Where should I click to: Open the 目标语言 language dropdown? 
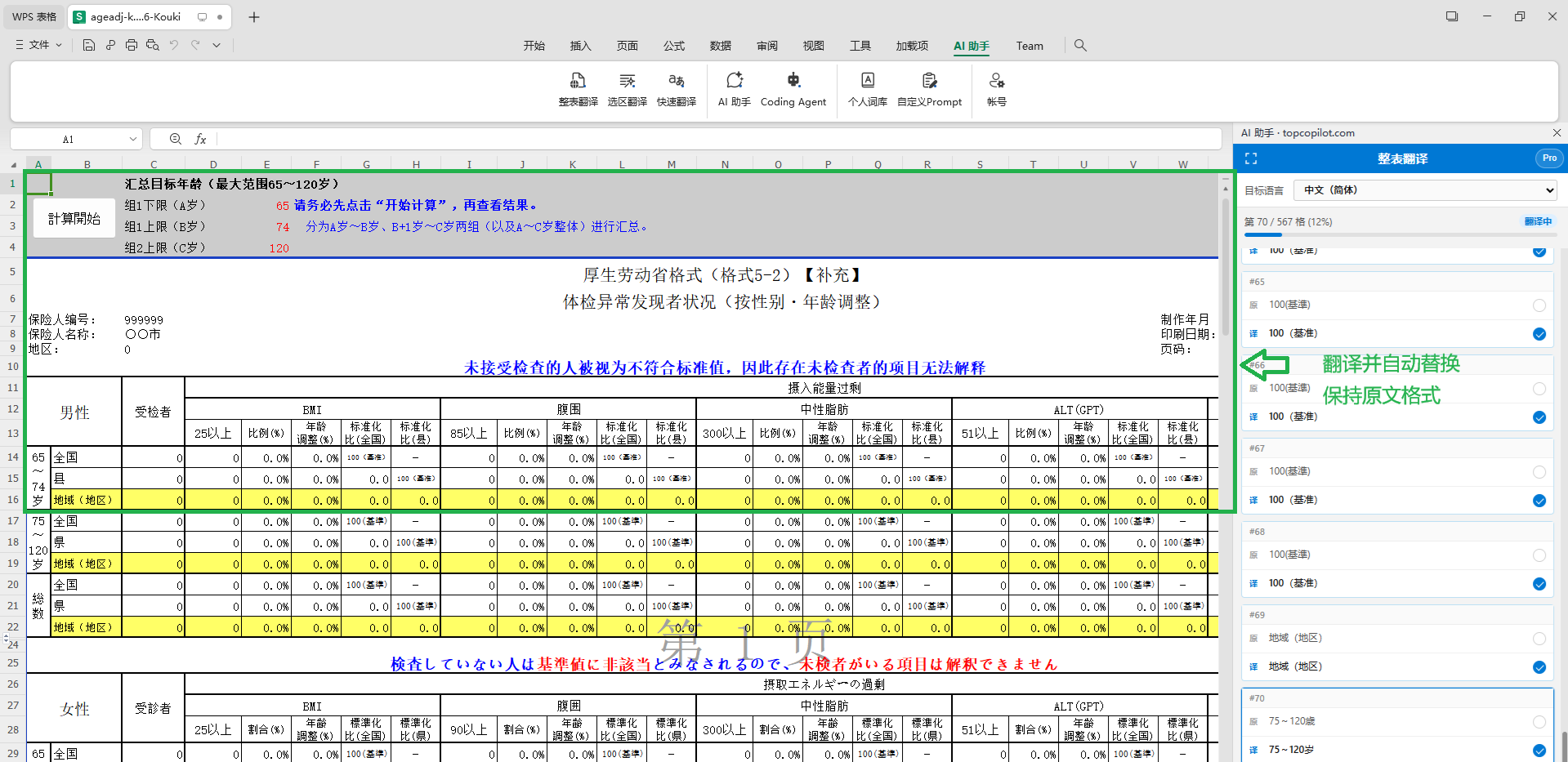(1425, 190)
